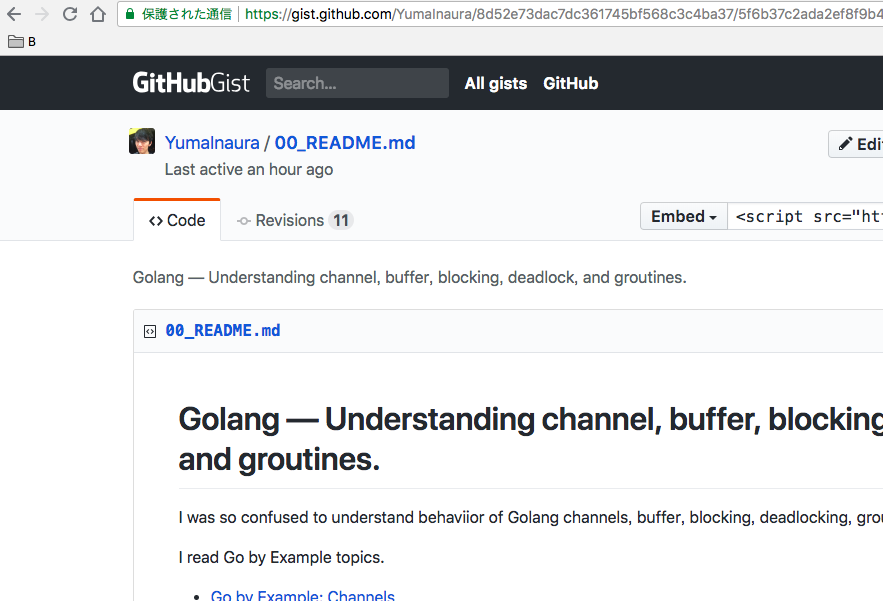This screenshot has width=883, height=601.
Task: Open the bookmark folder labeled B
Action: pos(22,42)
